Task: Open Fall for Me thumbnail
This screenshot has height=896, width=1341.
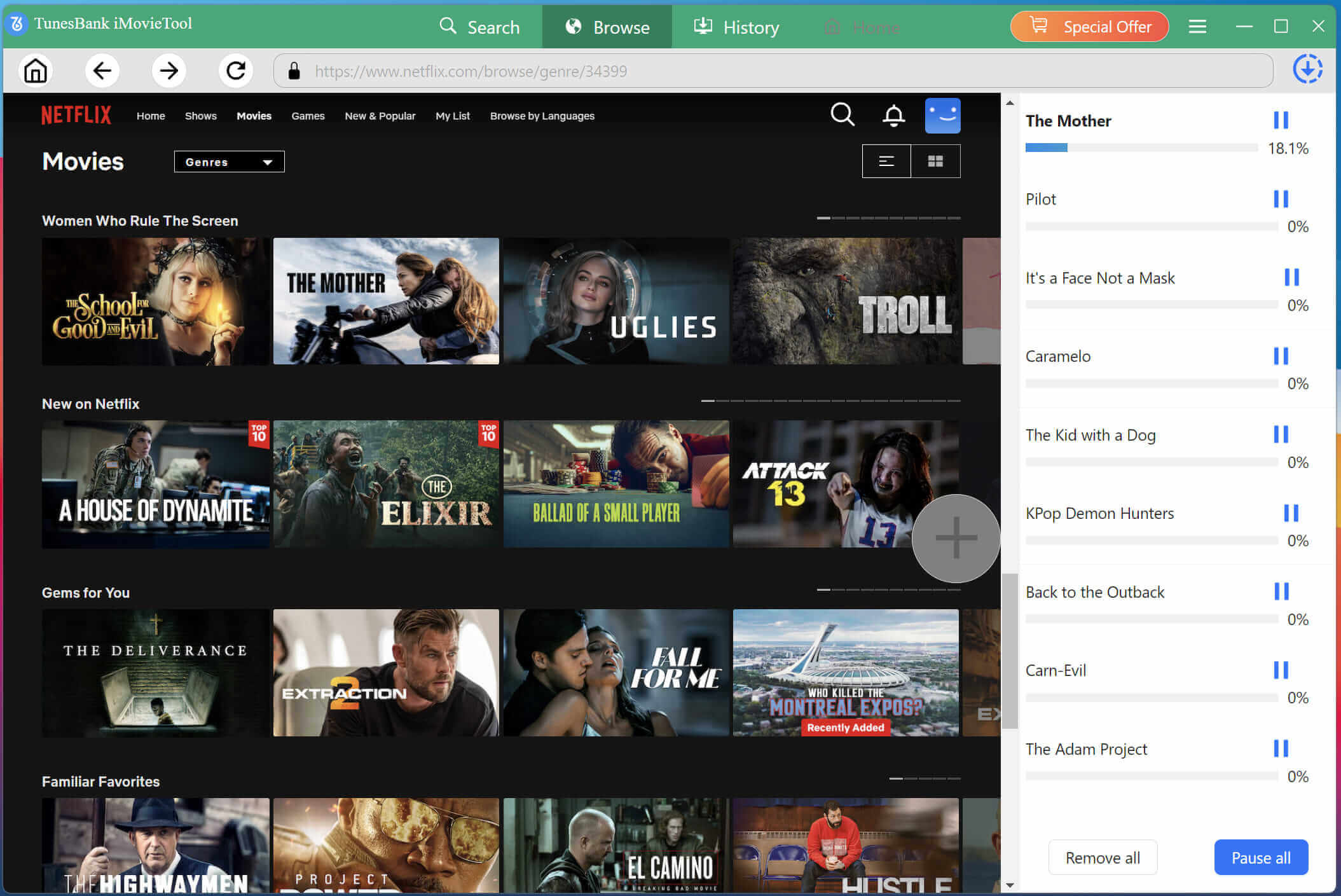Action: point(616,673)
